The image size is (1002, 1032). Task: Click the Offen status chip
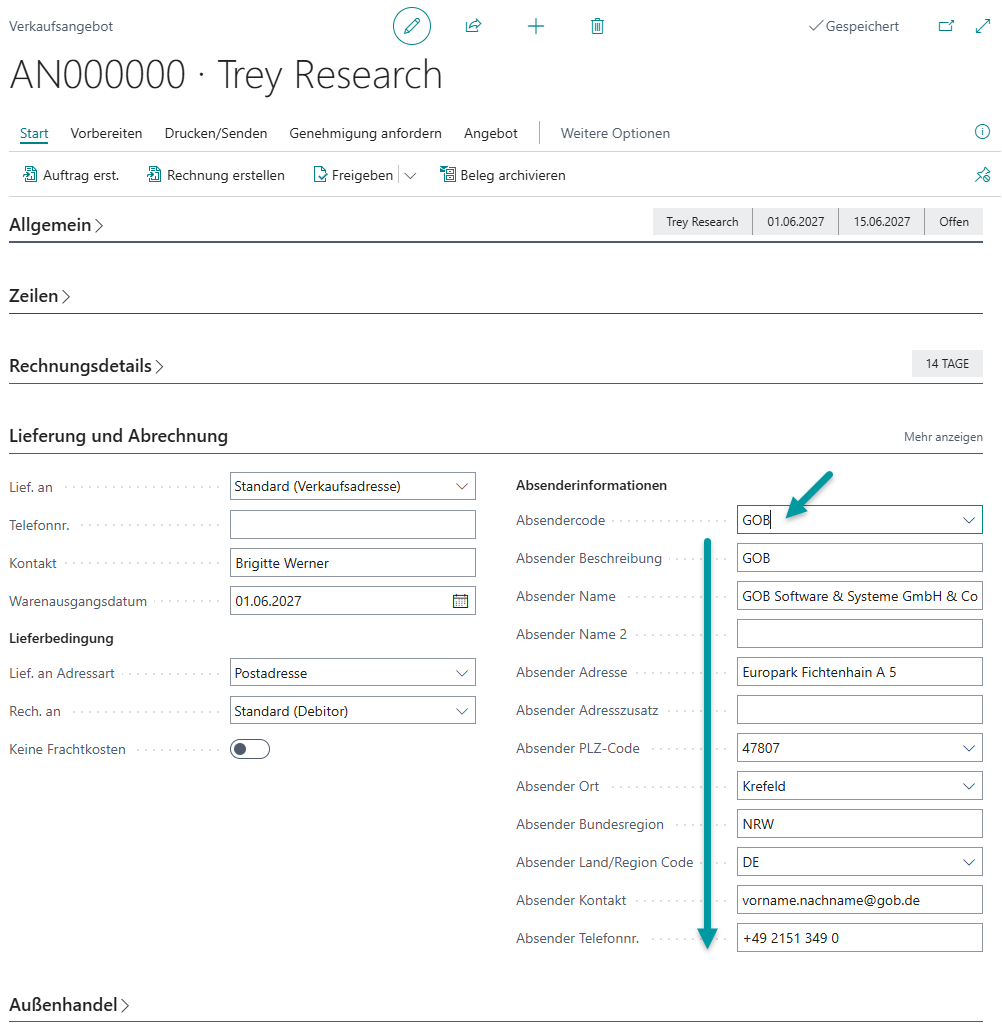click(x=953, y=222)
